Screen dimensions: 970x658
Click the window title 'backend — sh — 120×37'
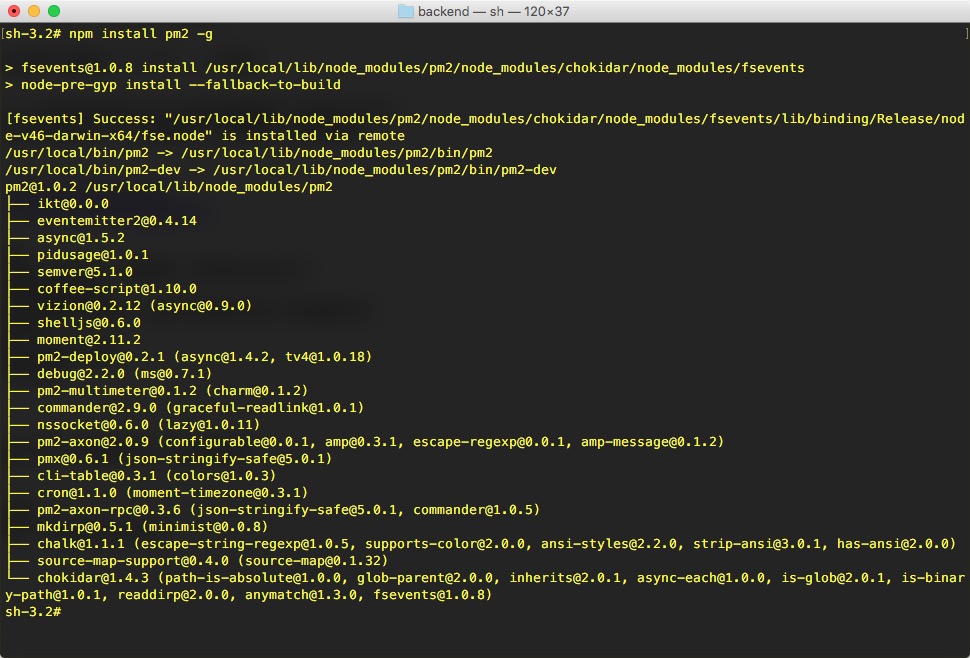click(x=493, y=11)
